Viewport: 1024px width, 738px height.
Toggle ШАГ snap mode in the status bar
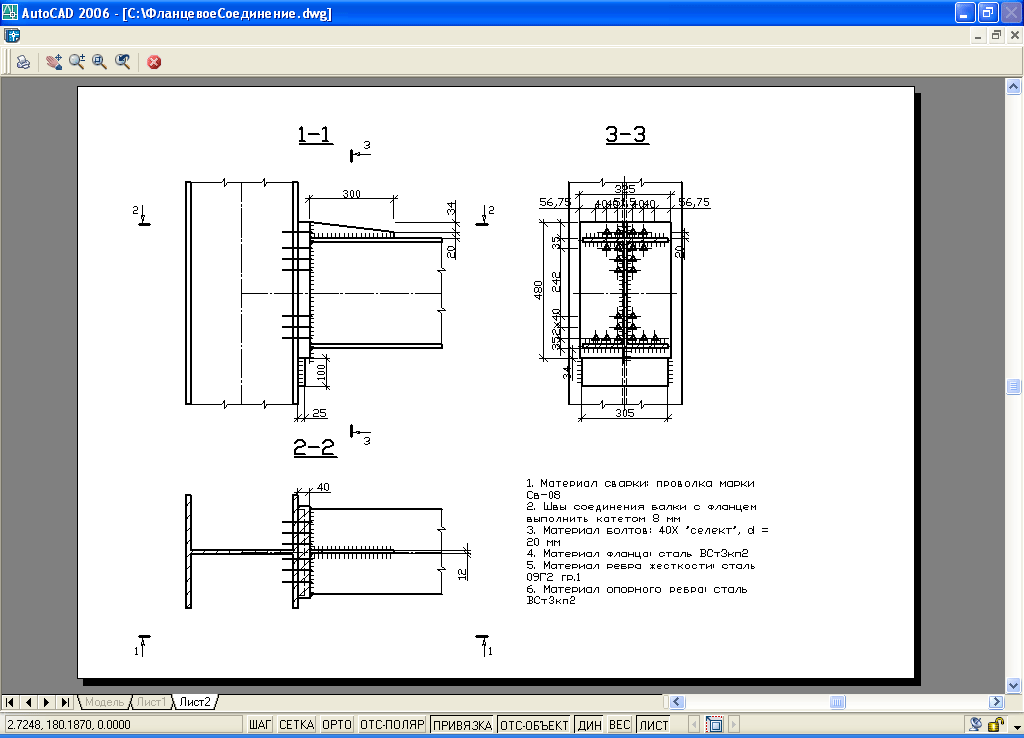(x=261, y=725)
